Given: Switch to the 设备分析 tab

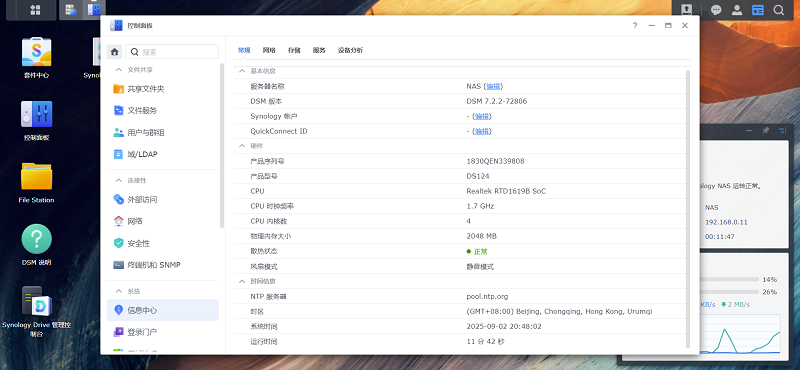Looking at the screenshot, I should tap(351, 50).
